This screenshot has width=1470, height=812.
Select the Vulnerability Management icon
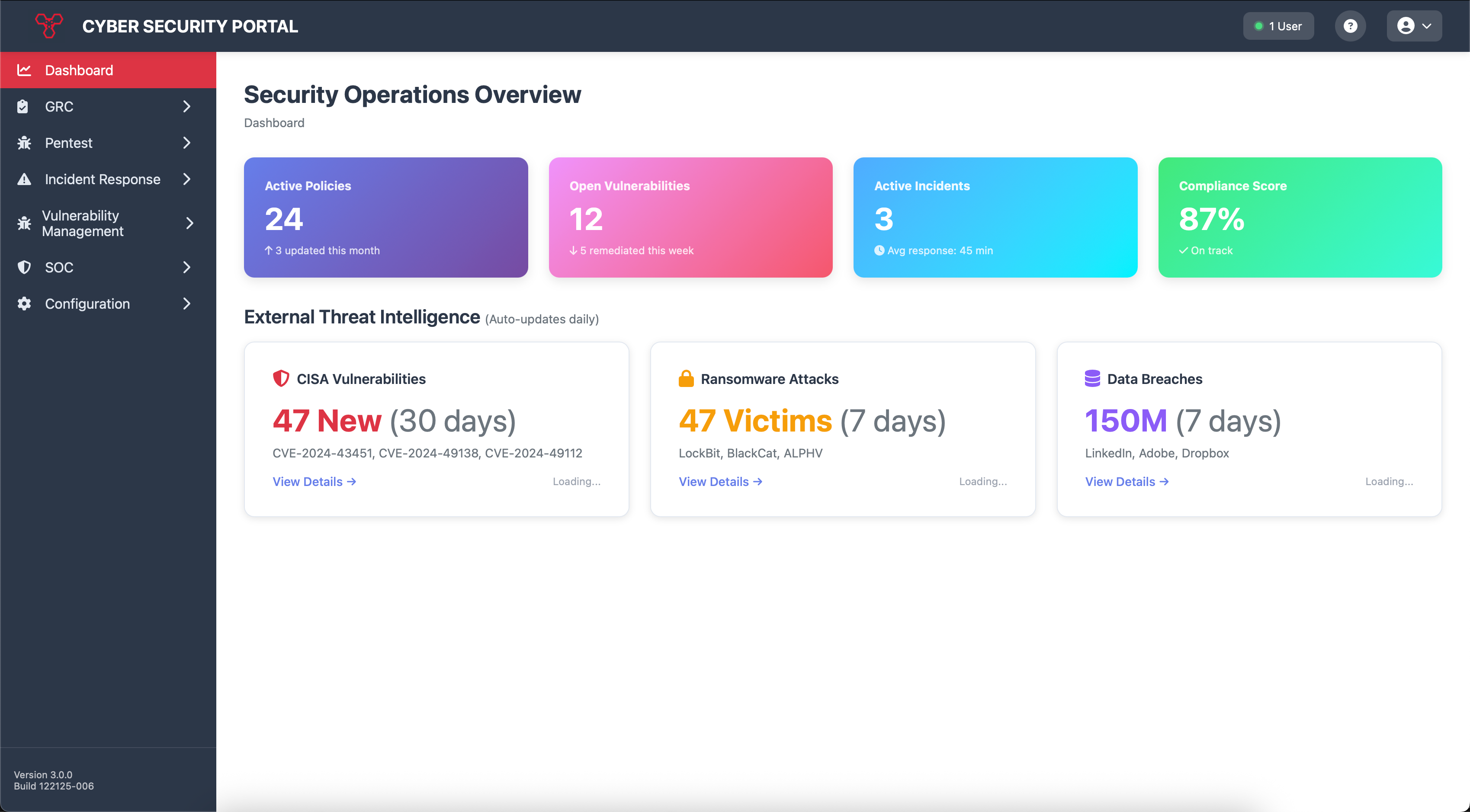point(24,223)
